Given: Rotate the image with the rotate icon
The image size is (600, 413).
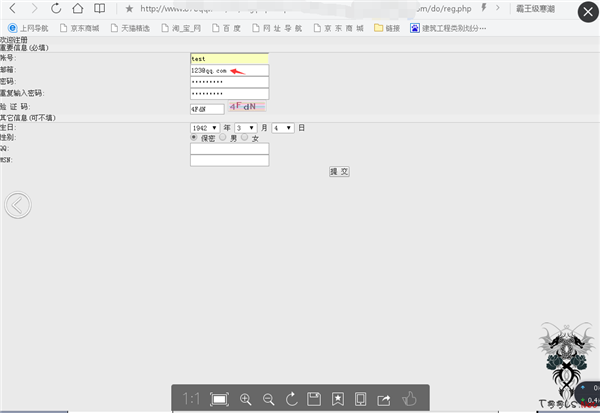Looking at the screenshot, I should (x=291, y=399).
